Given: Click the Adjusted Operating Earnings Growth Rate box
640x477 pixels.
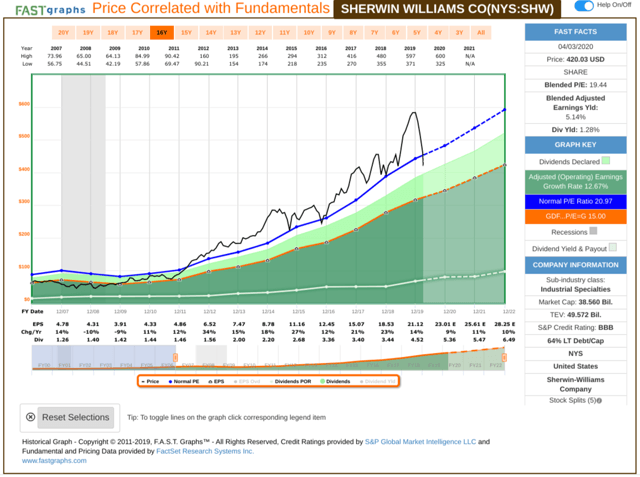Looking at the screenshot, I should coord(576,182).
